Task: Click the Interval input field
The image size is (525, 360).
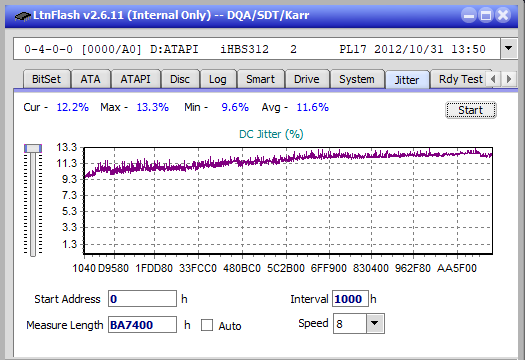Action: [350, 299]
